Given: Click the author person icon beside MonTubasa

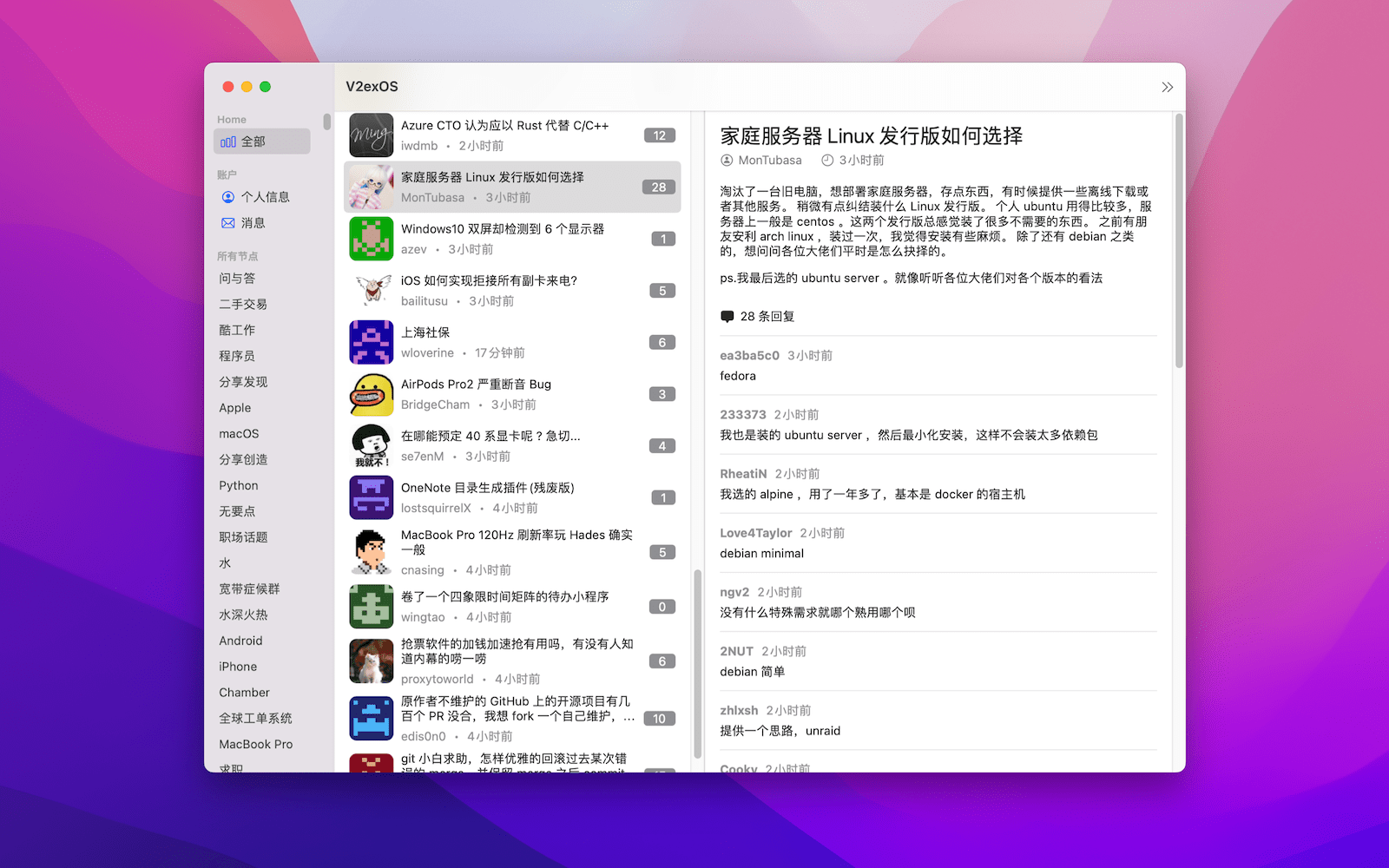Looking at the screenshot, I should (727, 161).
